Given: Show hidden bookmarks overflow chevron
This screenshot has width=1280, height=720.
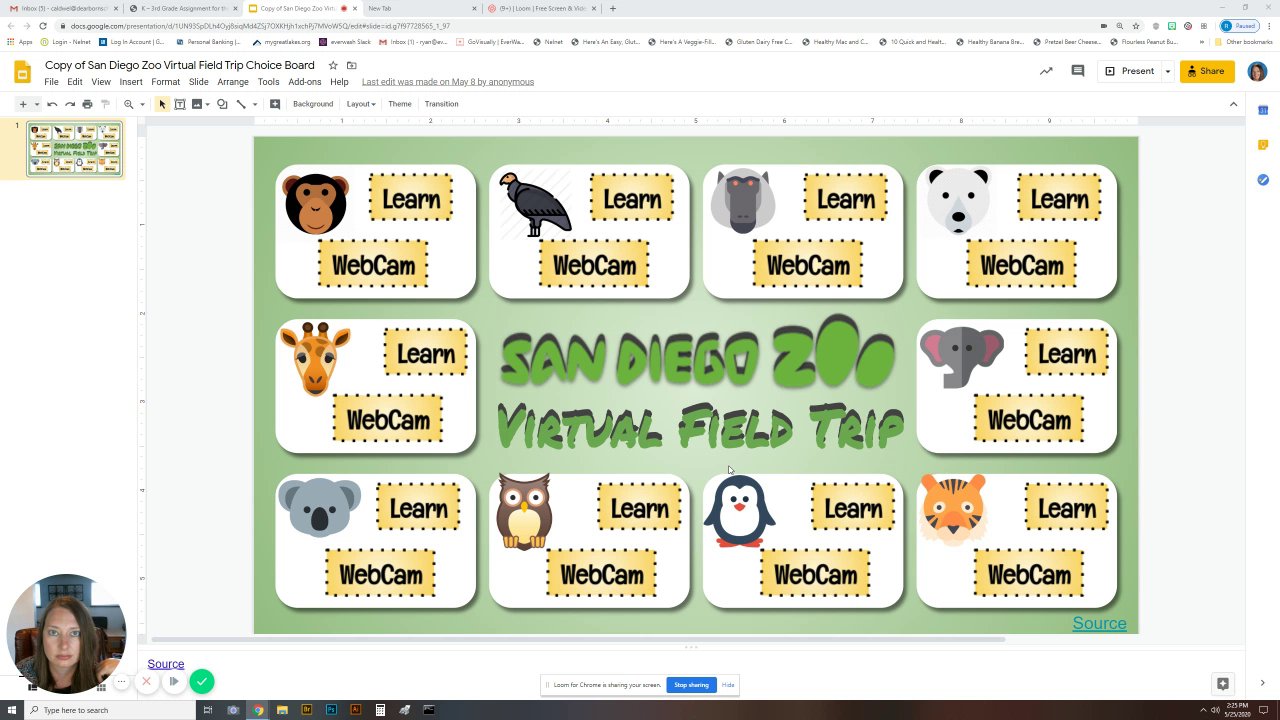Looking at the screenshot, I should click(x=1201, y=42).
